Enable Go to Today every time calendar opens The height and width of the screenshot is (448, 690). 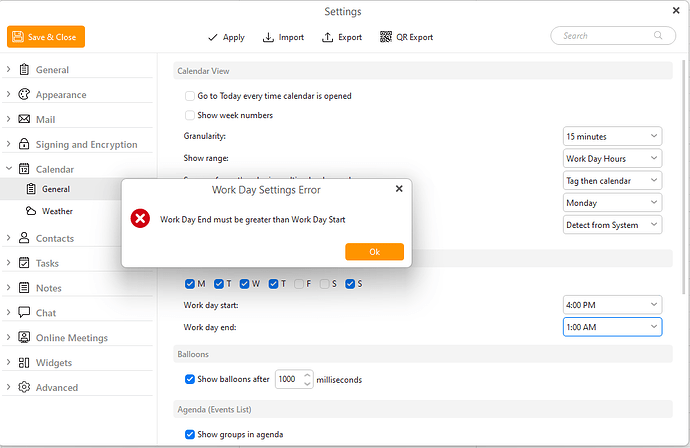(x=190, y=96)
